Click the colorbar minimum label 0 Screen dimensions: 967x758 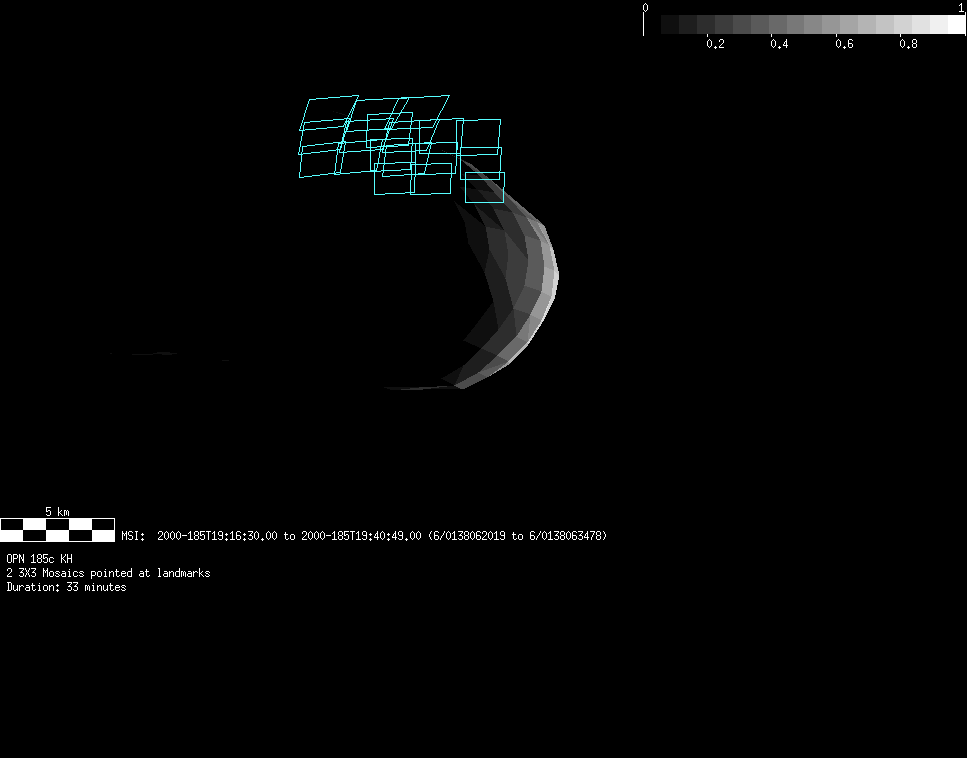(x=645, y=7)
